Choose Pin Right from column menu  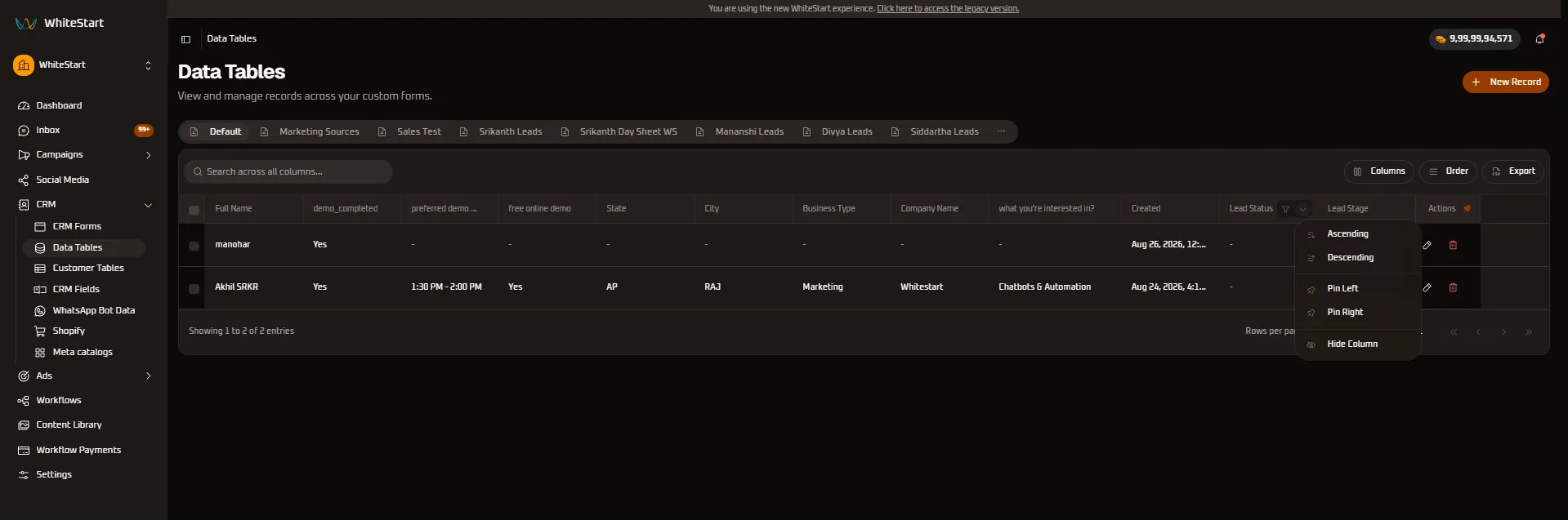(1357, 312)
